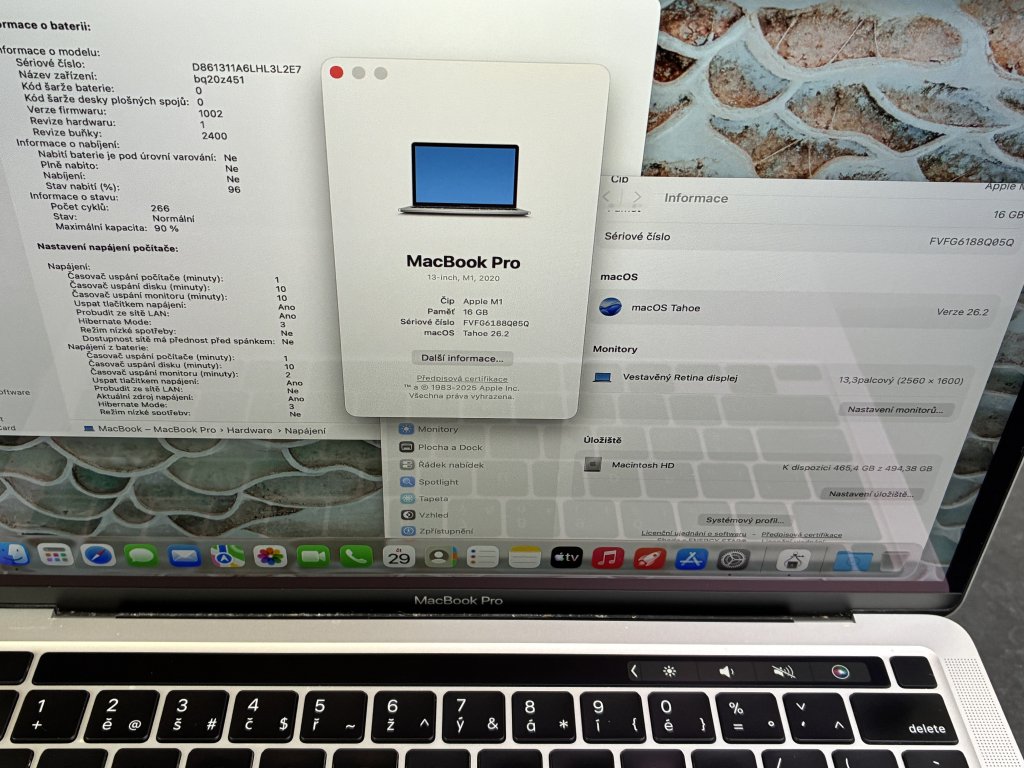Image resolution: width=1024 pixels, height=768 pixels.
Task: Open the blue folder stack in Dock
Action: point(852,561)
